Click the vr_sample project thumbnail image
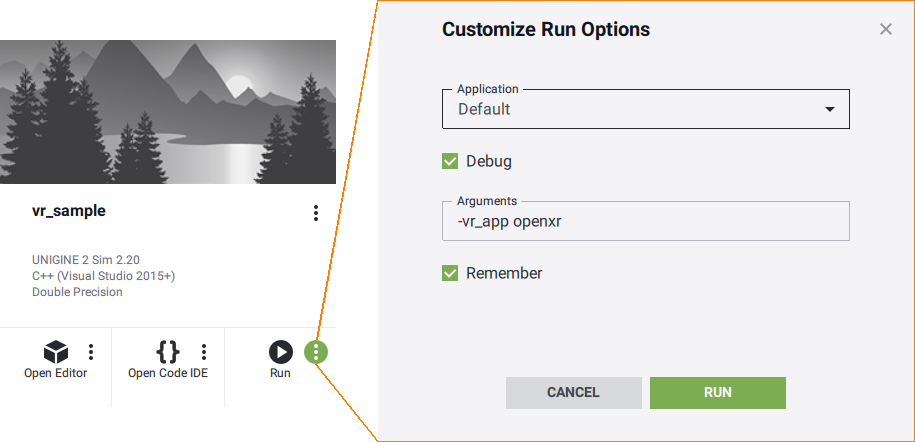 pos(168,112)
